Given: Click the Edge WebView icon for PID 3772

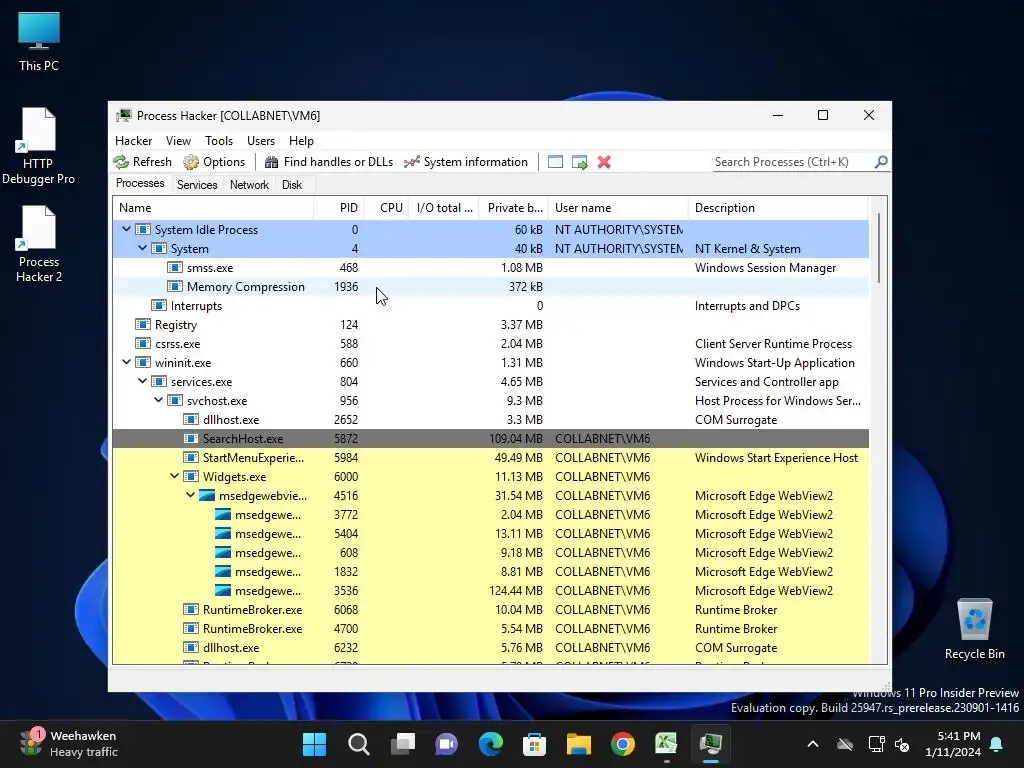Looking at the screenshot, I should point(223,515).
